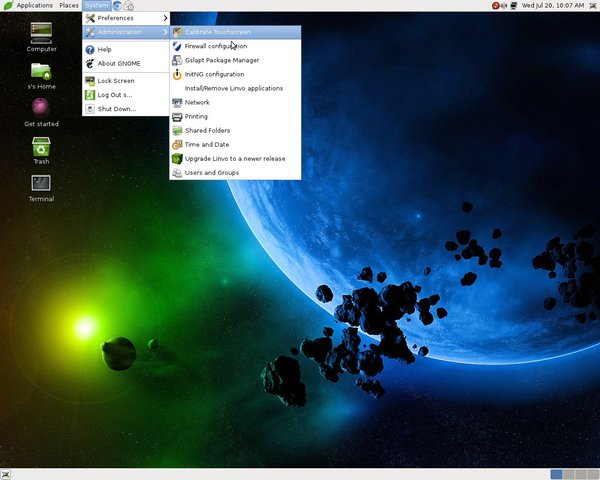Open the Places menu

point(68,5)
